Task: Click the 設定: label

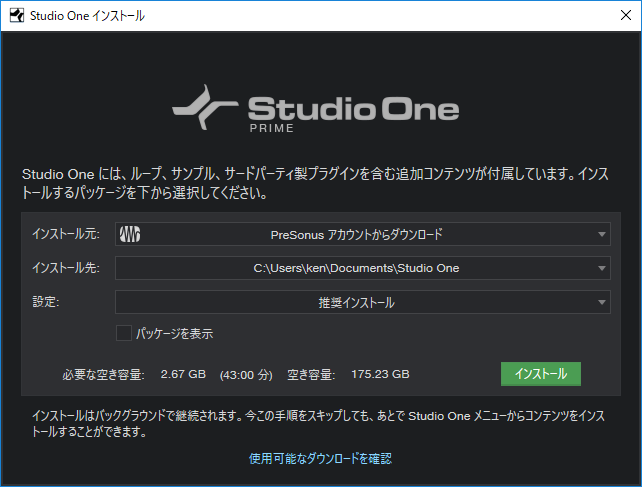Action: (46, 302)
